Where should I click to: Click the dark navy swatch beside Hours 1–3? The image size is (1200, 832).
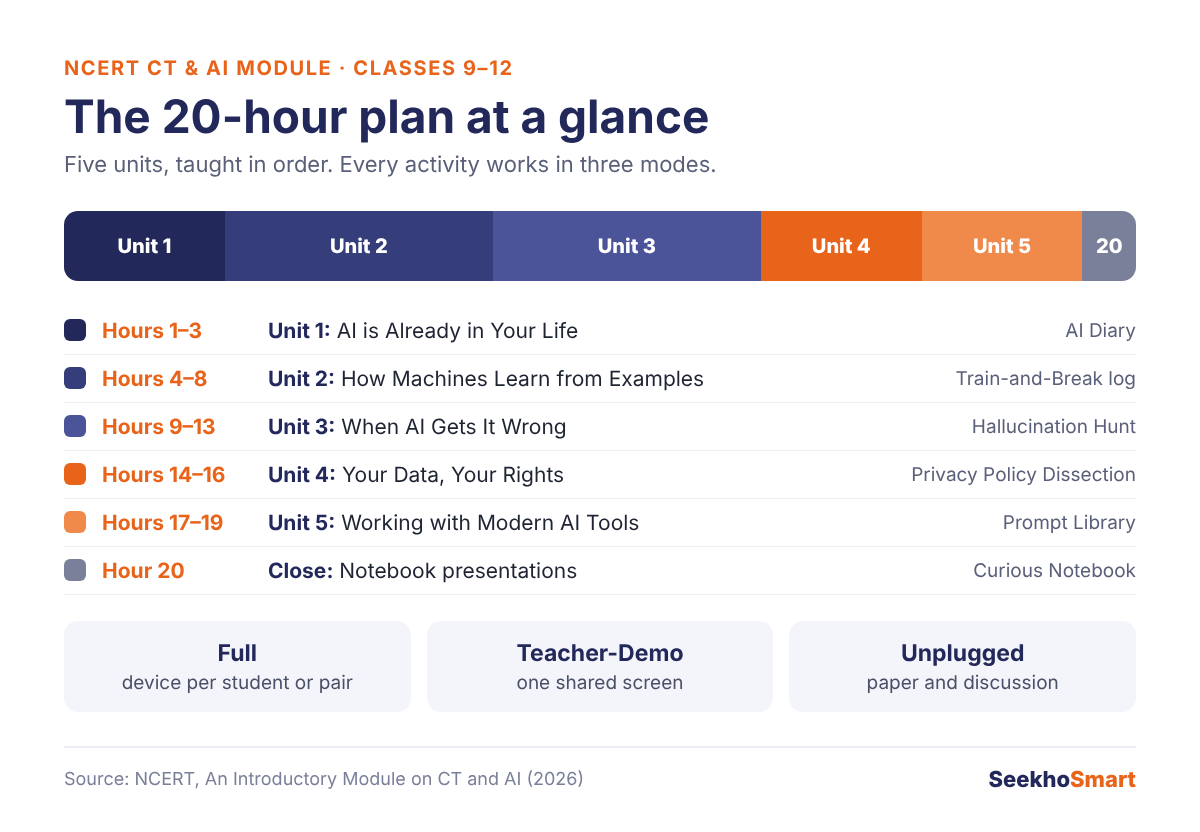coord(75,331)
